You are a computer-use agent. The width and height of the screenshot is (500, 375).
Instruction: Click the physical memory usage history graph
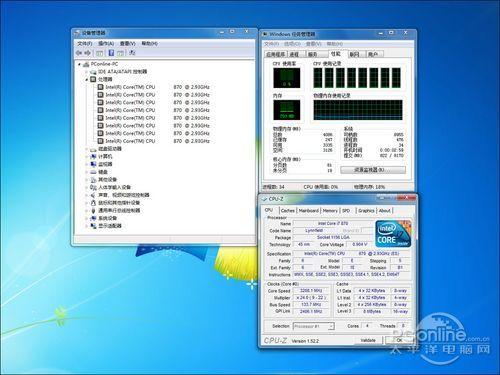click(358, 110)
